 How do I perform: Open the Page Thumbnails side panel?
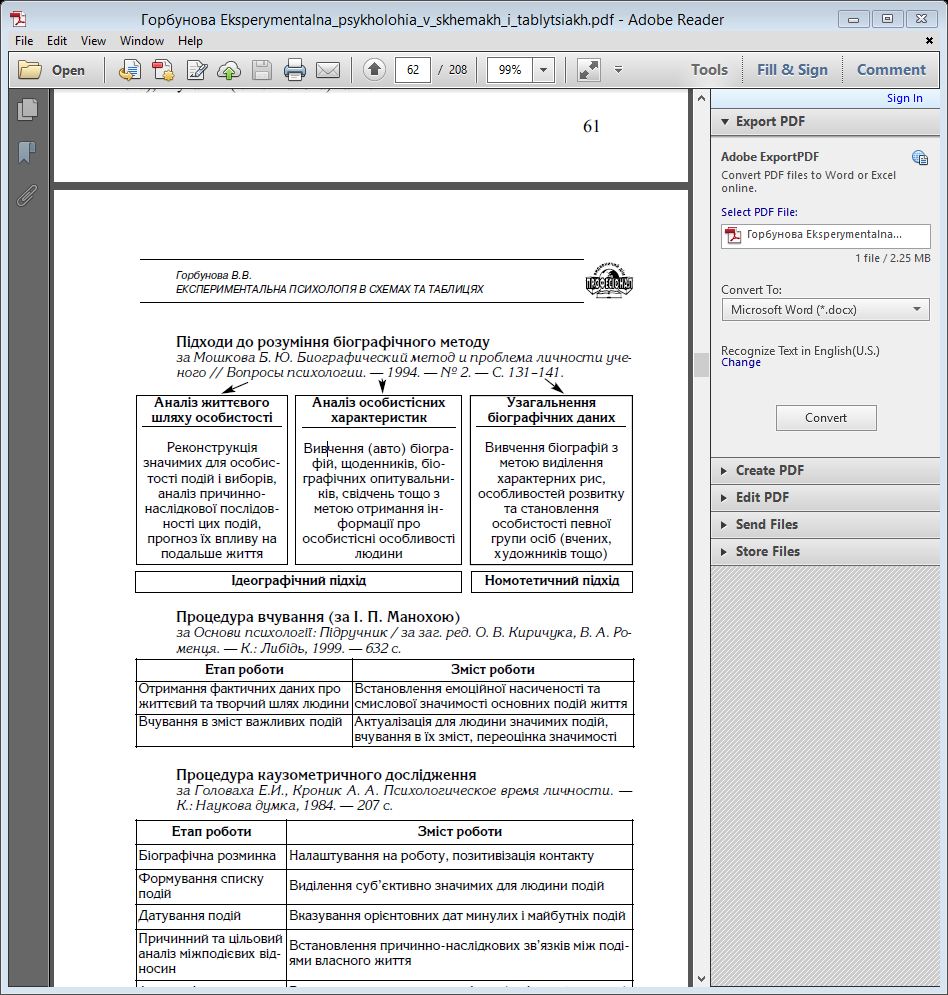click(x=27, y=110)
